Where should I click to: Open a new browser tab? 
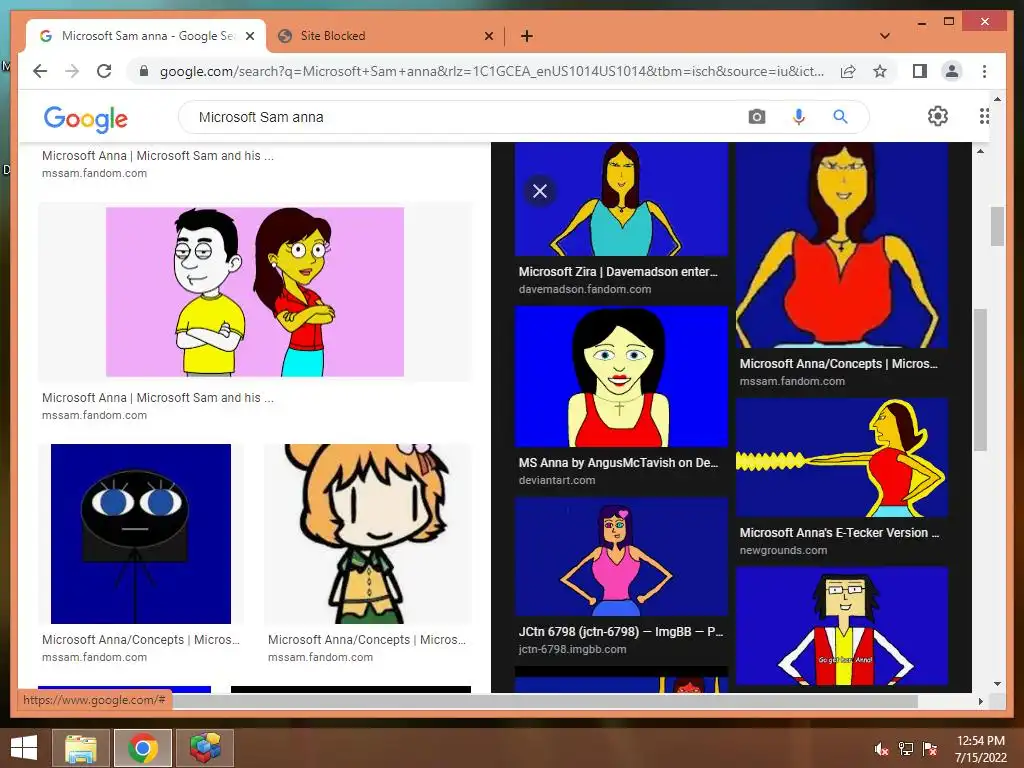tap(526, 36)
